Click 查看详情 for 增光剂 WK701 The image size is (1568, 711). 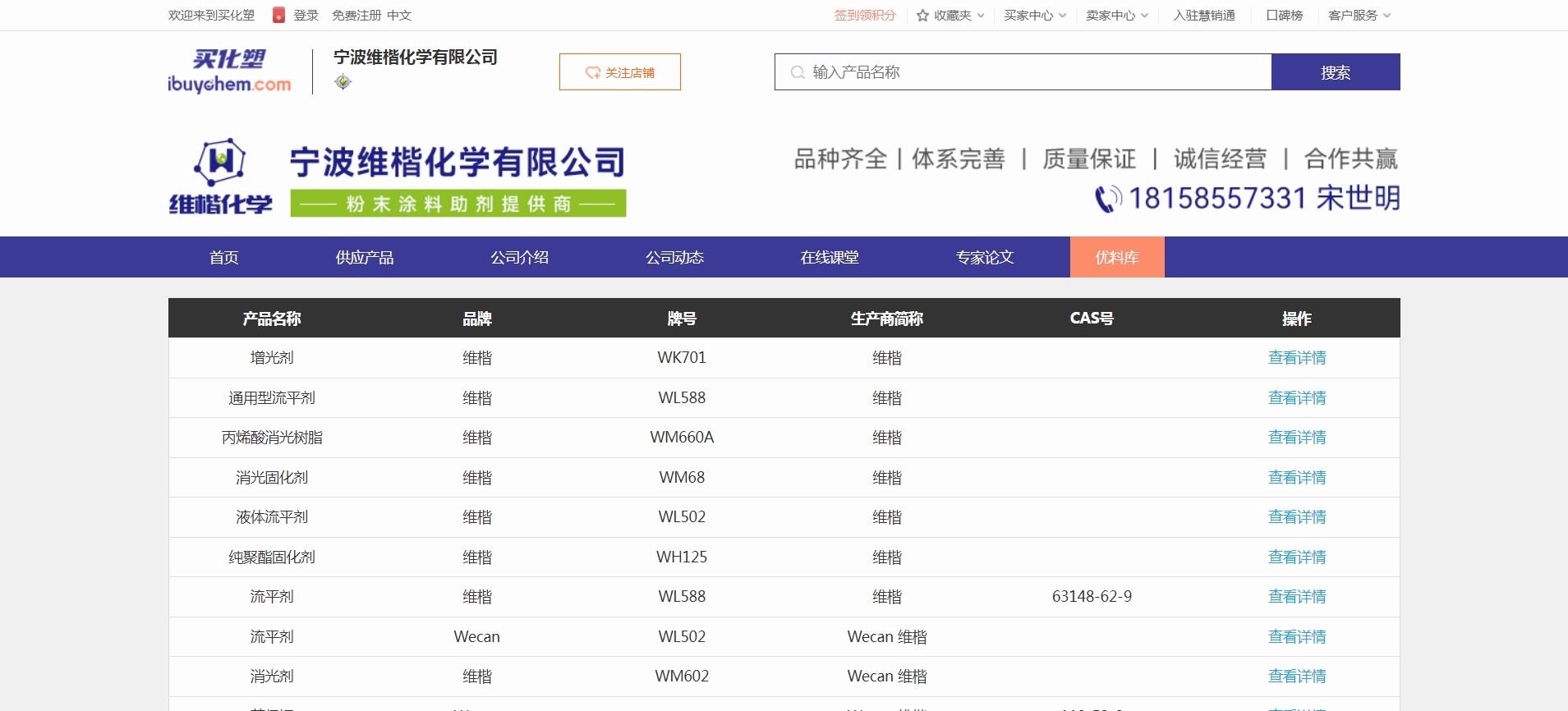(x=1297, y=358)
